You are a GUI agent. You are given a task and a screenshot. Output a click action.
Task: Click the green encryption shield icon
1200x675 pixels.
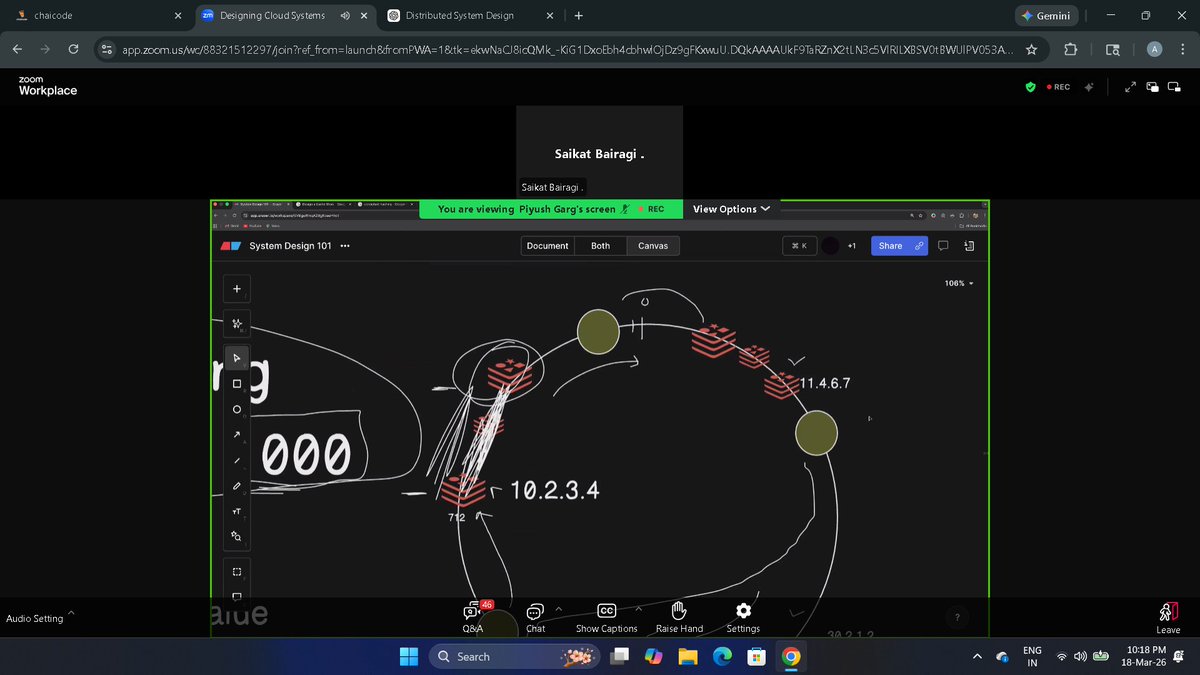1031,87
